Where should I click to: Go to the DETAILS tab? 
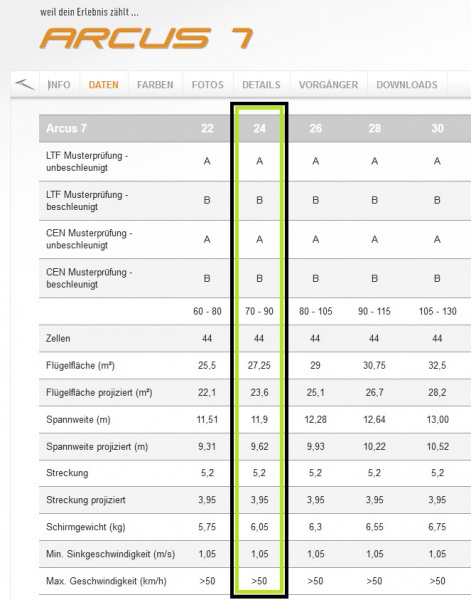[x=261, y=85]
